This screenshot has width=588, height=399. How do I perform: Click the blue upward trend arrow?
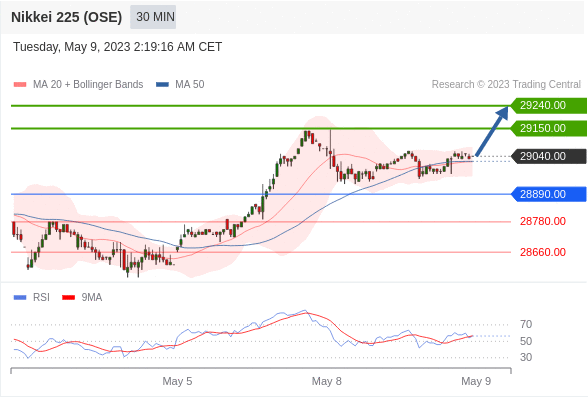(492, 131)
